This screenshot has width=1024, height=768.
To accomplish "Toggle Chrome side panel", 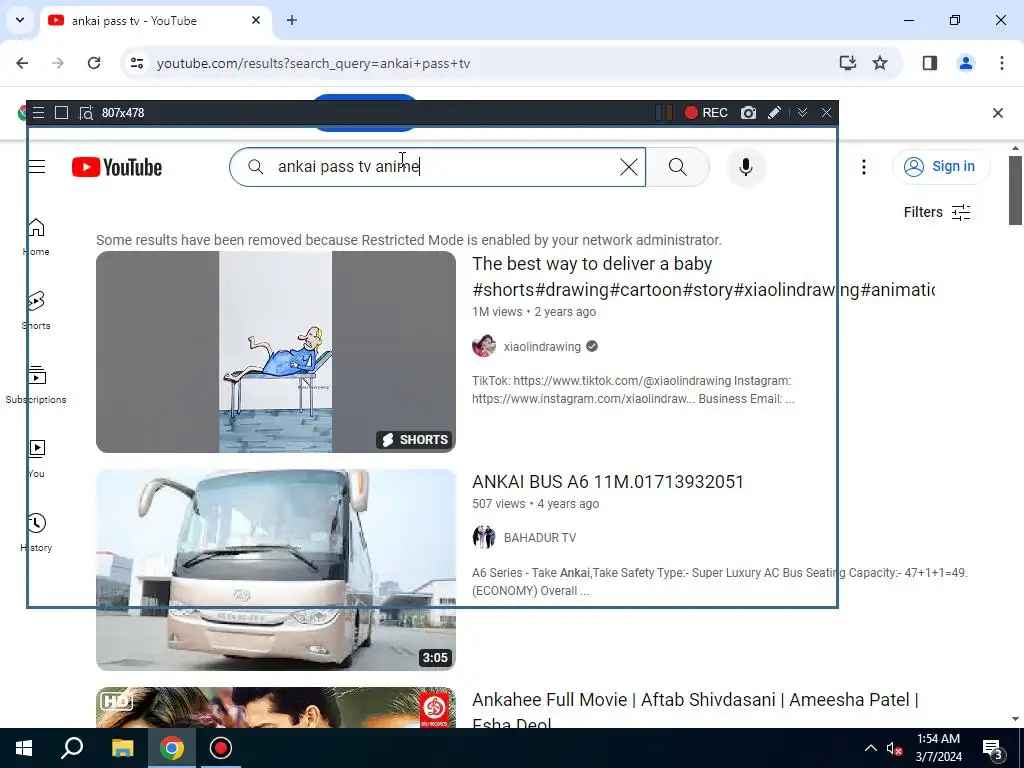I will coord(930,63).
